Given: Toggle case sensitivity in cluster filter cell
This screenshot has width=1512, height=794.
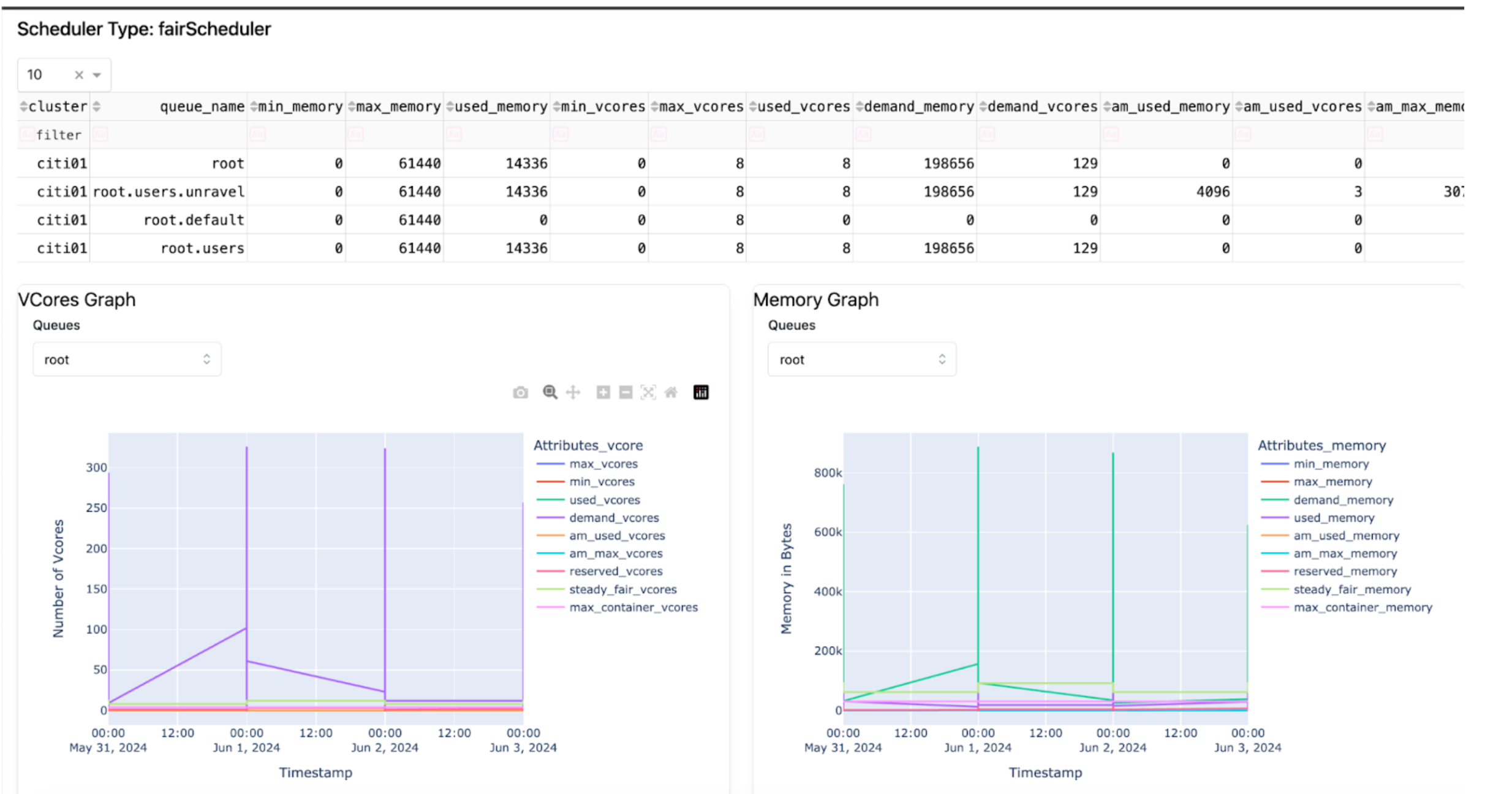Looking at the screenshot, I should pyautogui.click(x=26, y=134).
